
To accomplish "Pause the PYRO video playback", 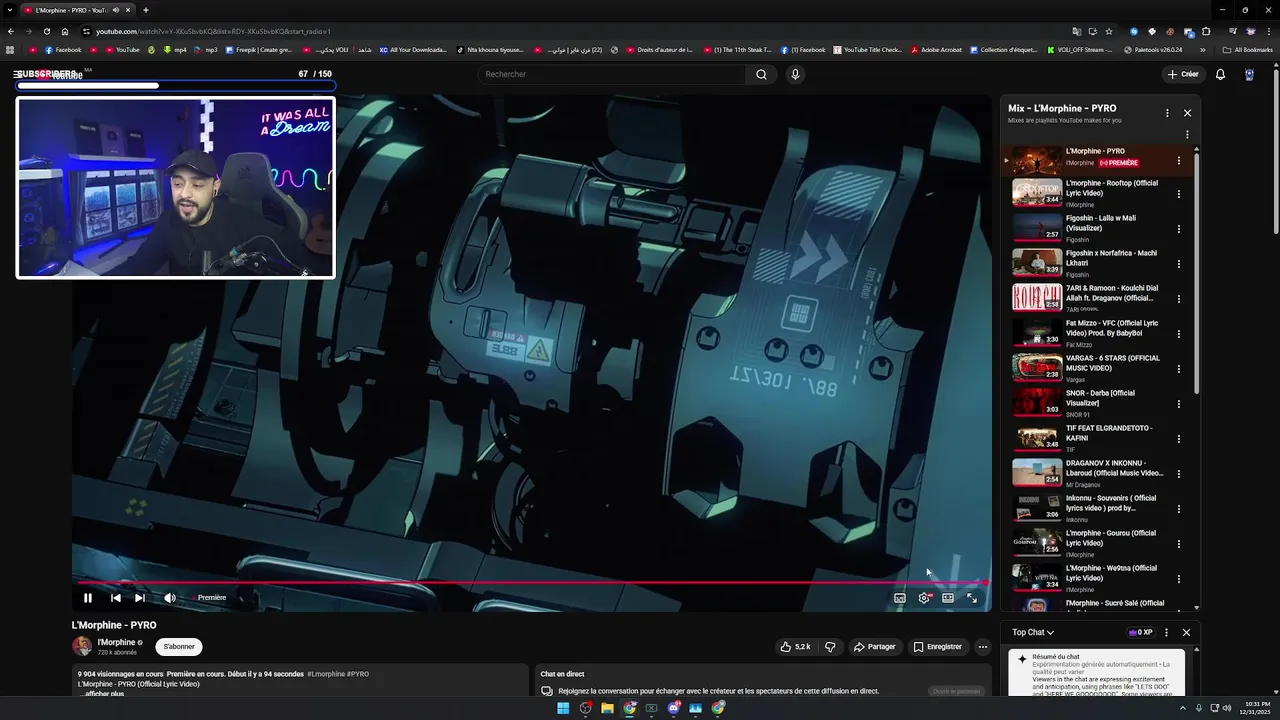I will point(88,598).
